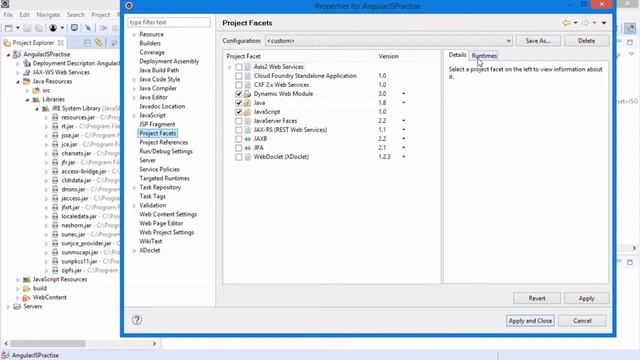Click the Deployment Descriptor icon

pos(27,63)
